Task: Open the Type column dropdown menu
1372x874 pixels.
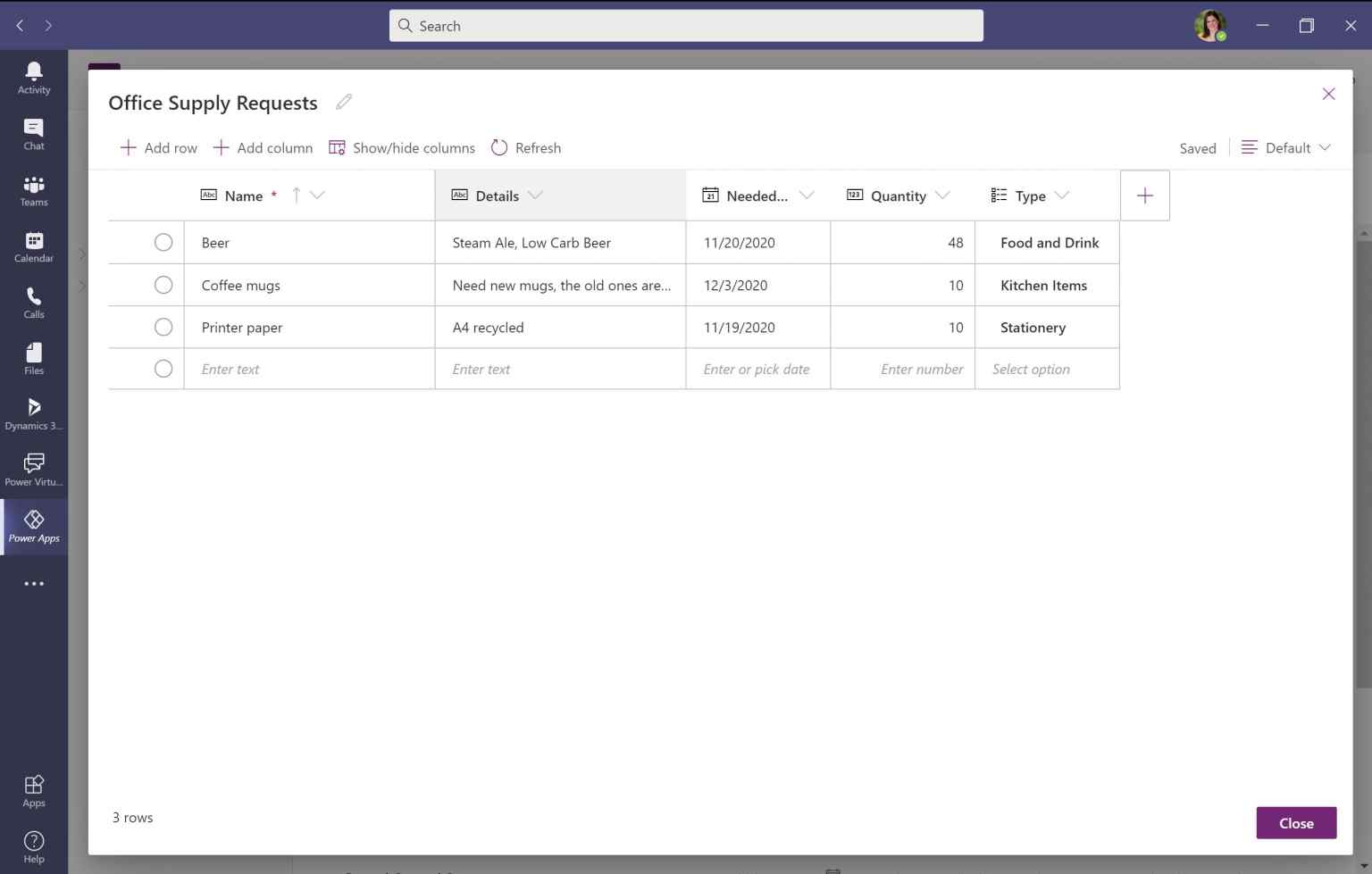Action: (1063, 195)
